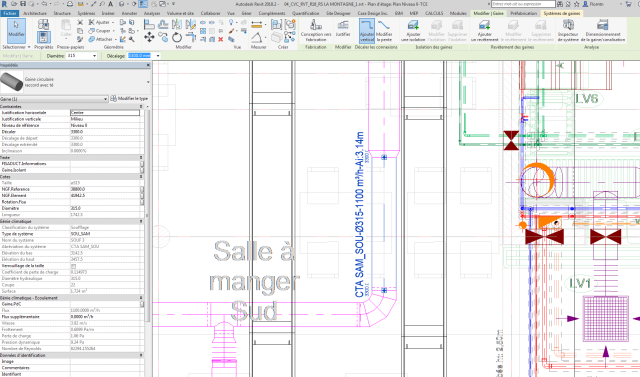Click the properties panel vertical scrollbar
This screenshot has height=377, width=640.
(147, 215)
